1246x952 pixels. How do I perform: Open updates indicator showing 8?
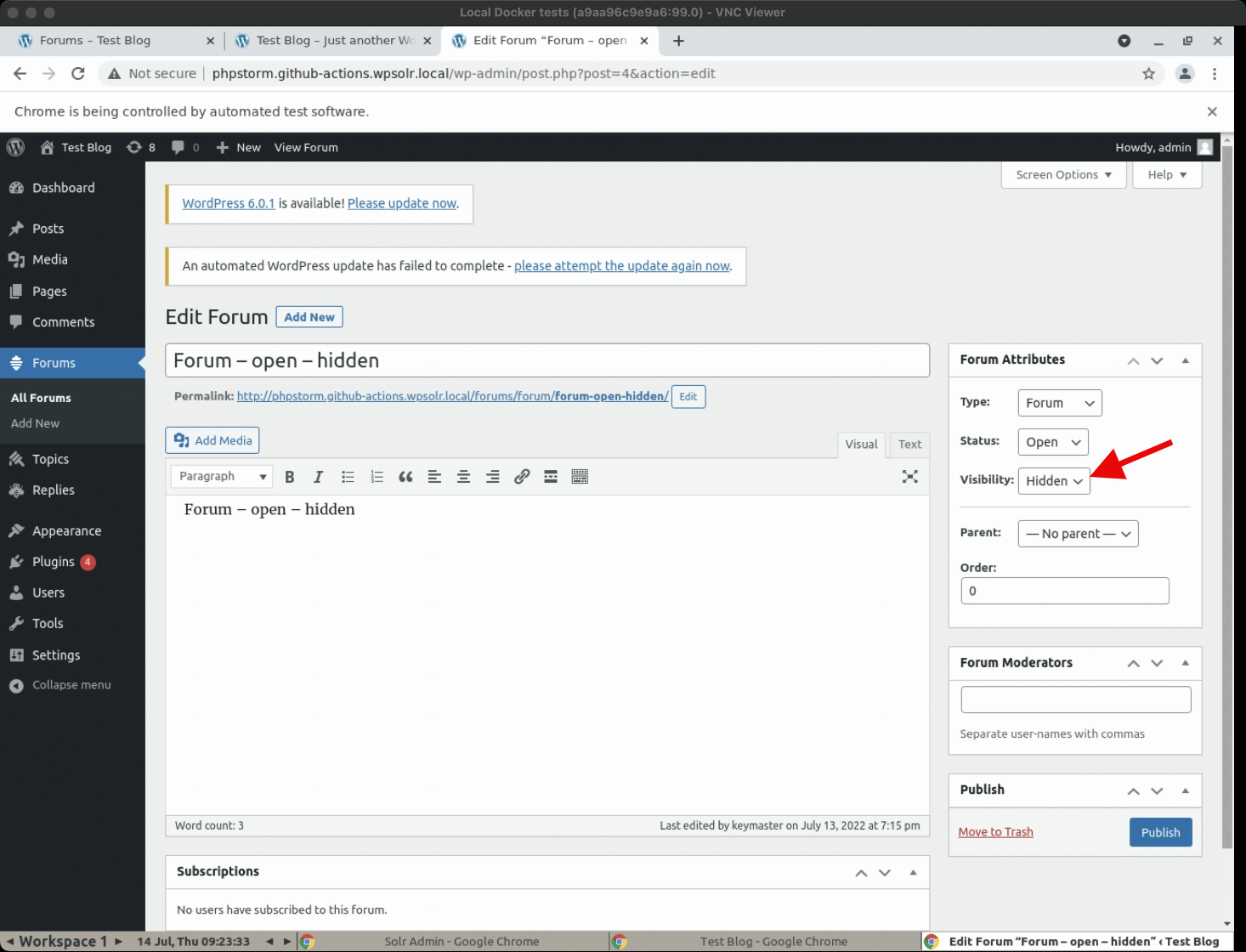pos(141,147)
